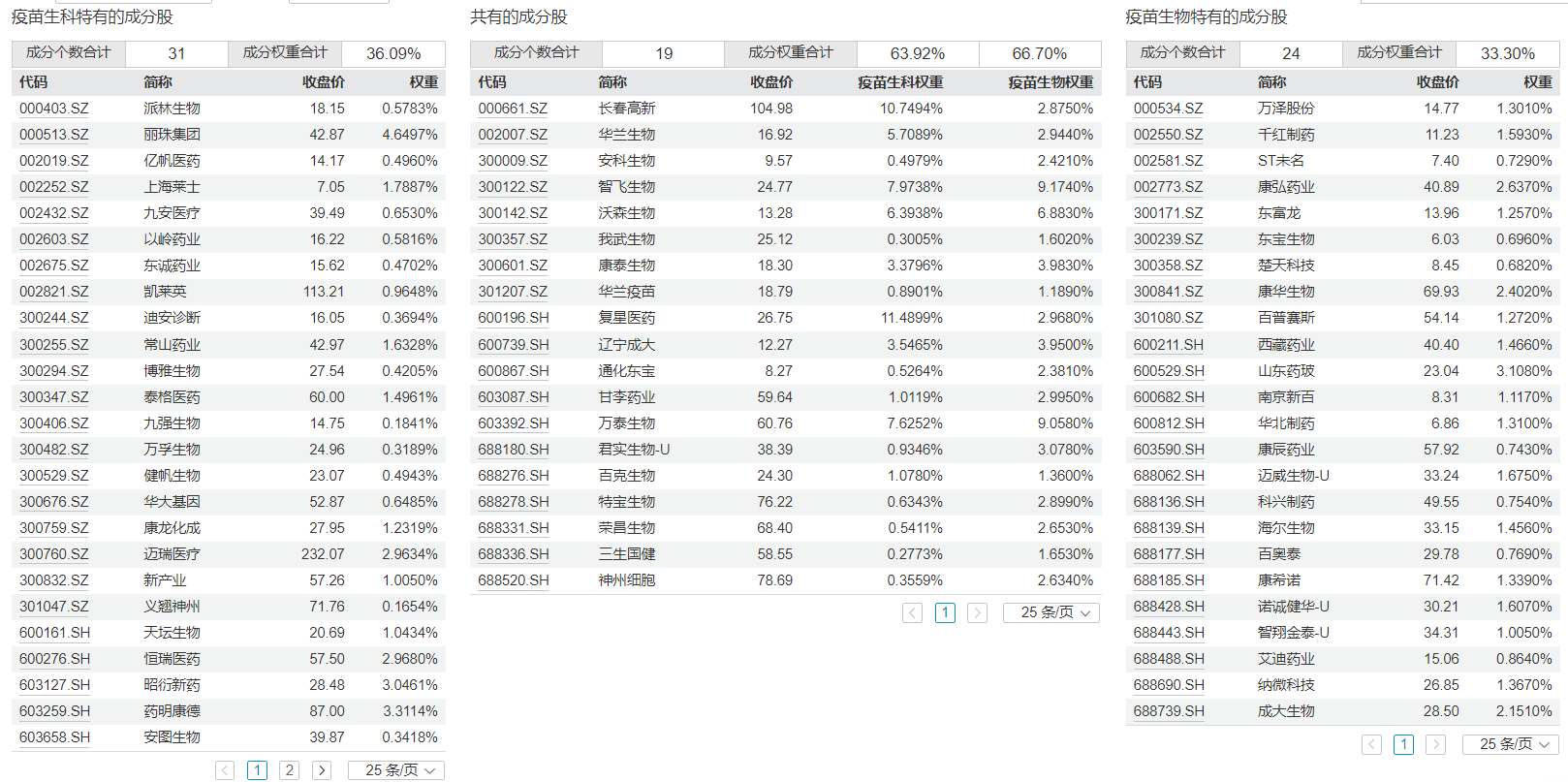This screenshot has height=782, width=1568.
Task: Sort right table by 权重 header
Action: tap(1538, 82)
